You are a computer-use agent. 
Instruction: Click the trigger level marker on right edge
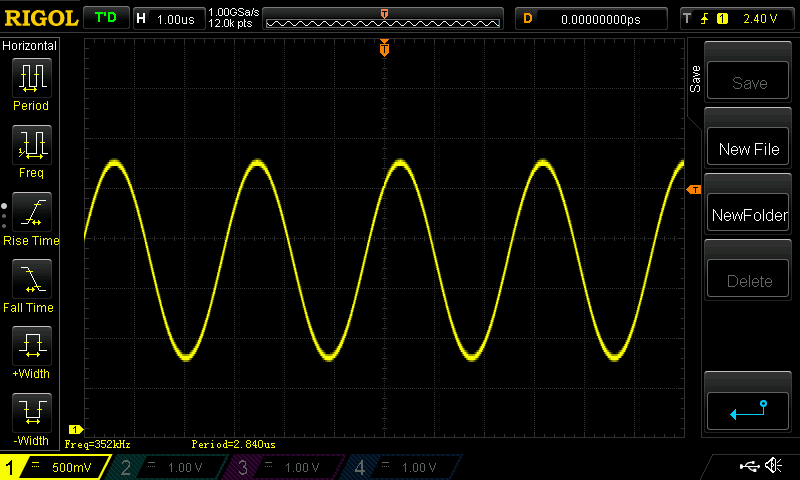coord(694,190)
